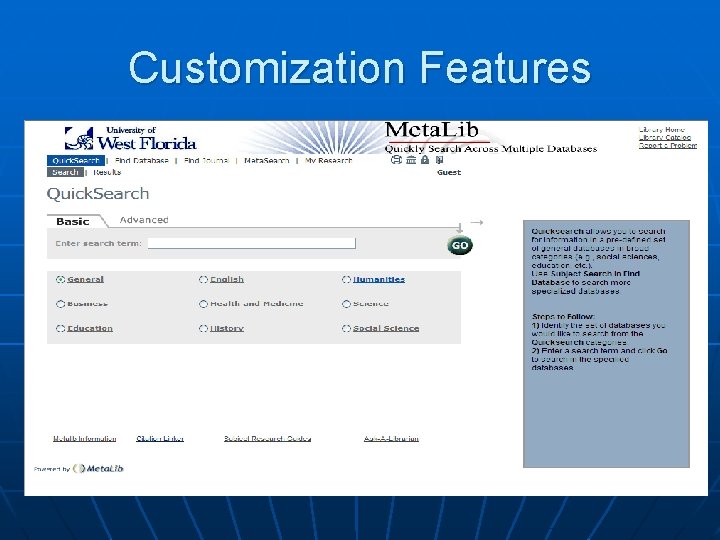Select the Social Science radio button
Image resolution: width=720 pixels, height=540 pixels.
346,328
